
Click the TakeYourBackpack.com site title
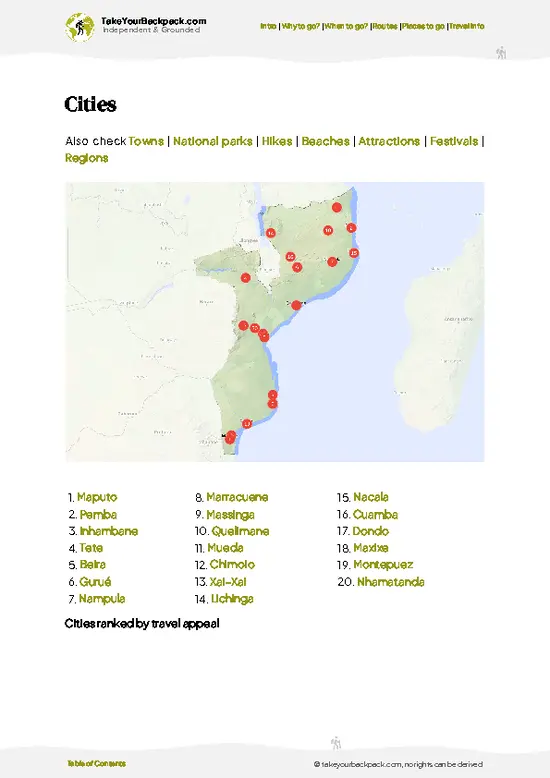click(153, 21)
